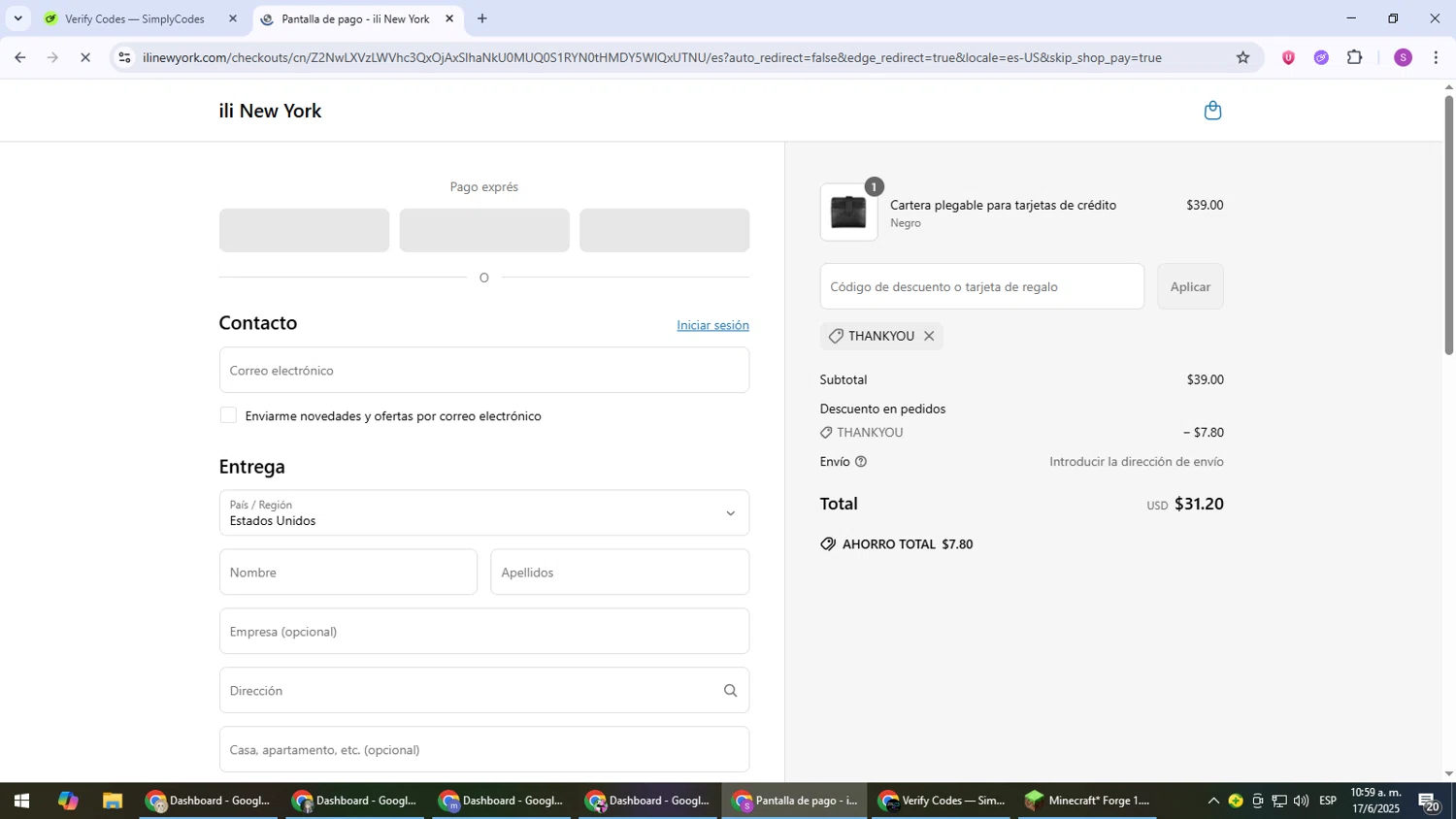1456x819 pixels.
Task: Click the Total $31.20 amount
Action: [1199, 504]
